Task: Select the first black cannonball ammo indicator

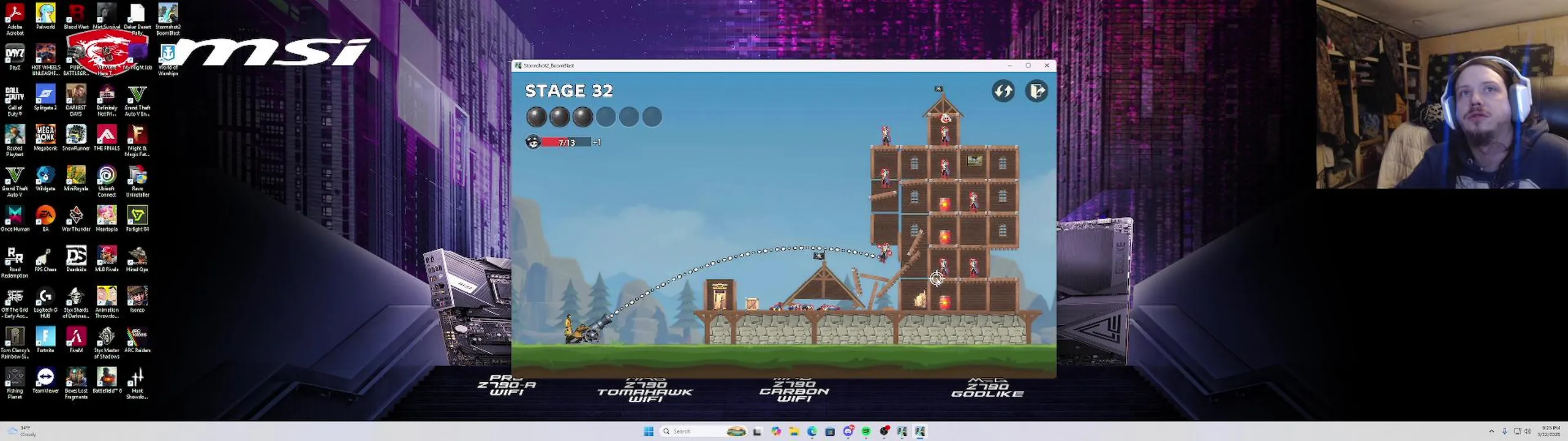Action: pyautogui.click(x=536, y=116)
